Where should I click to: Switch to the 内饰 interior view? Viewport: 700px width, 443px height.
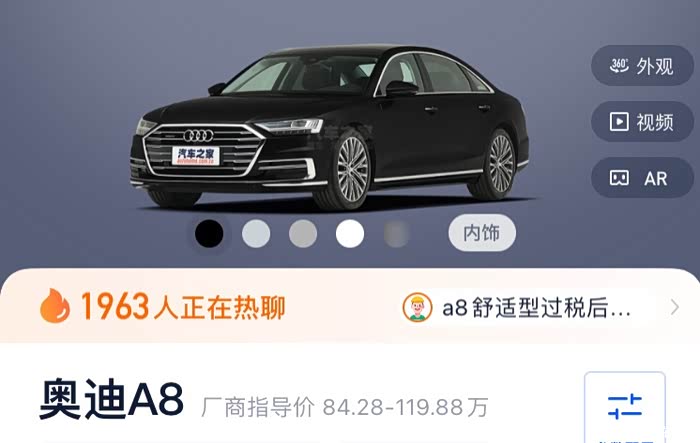point(482,233)
